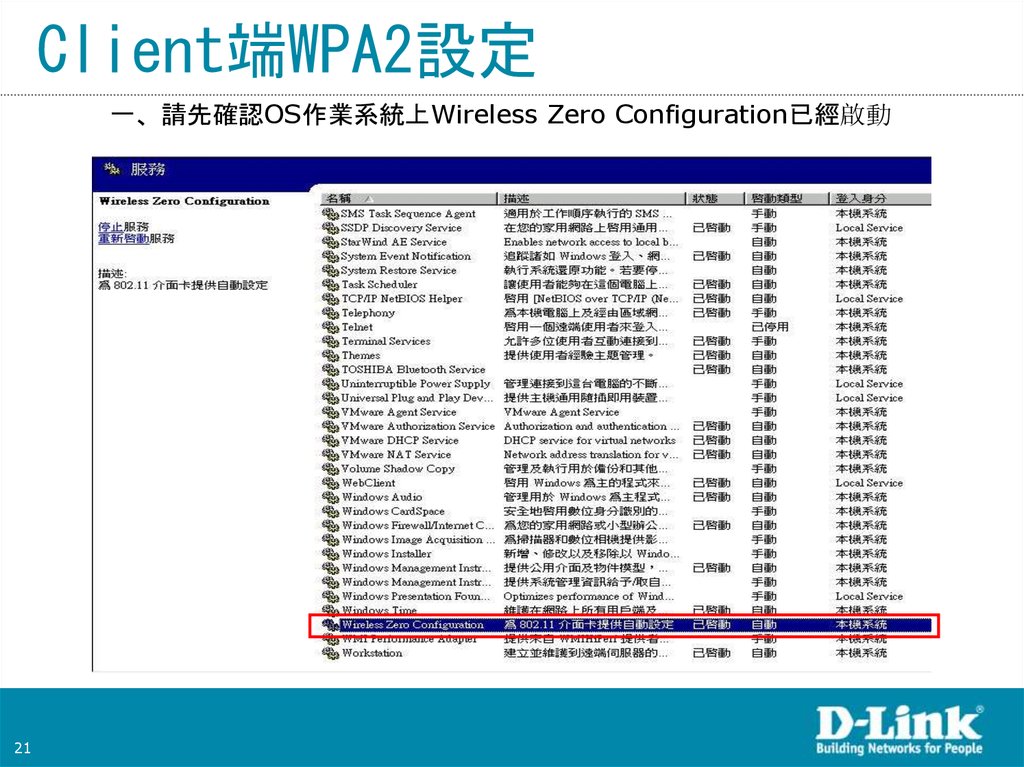Click the gear icon beside WebClient

pos(330,483)
